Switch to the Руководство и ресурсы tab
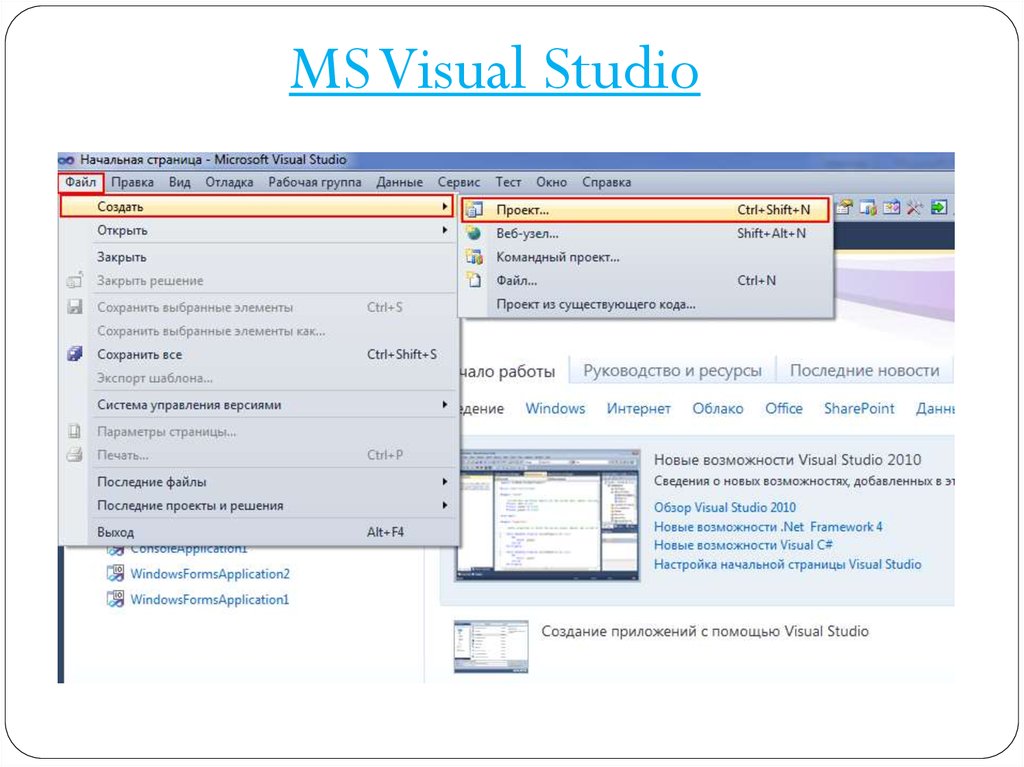Image resolution: width=1024 pixels, height=767 pixels. click(672, 370)
